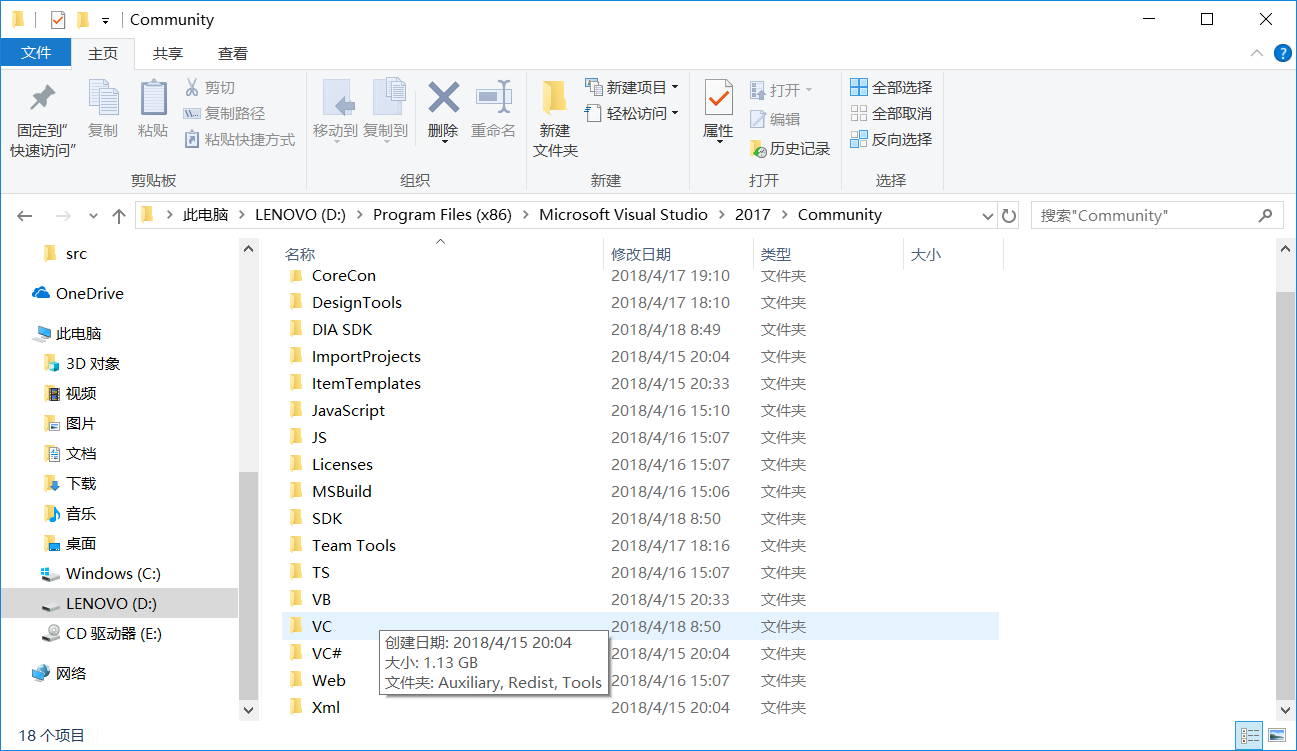Open the File (文件) menu
The image size is (1297, 751).
pyautogui.click(x=36, y=53)
